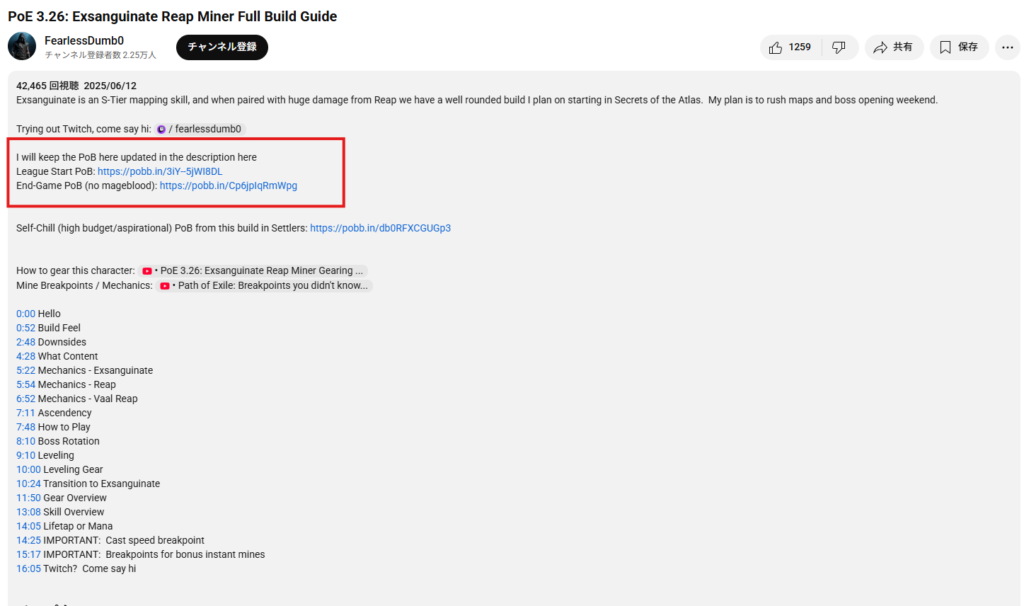Viewport: 1024px width, 606px height.
Task: Like the video with 1259 likes
Action: click(x=790, y=47)
